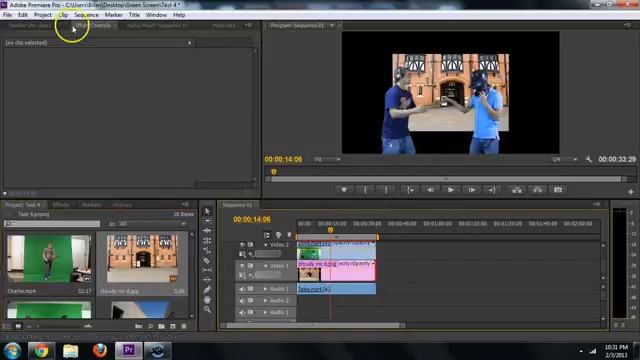Toggle sync lock on Video 1 track

pos(251,266)
